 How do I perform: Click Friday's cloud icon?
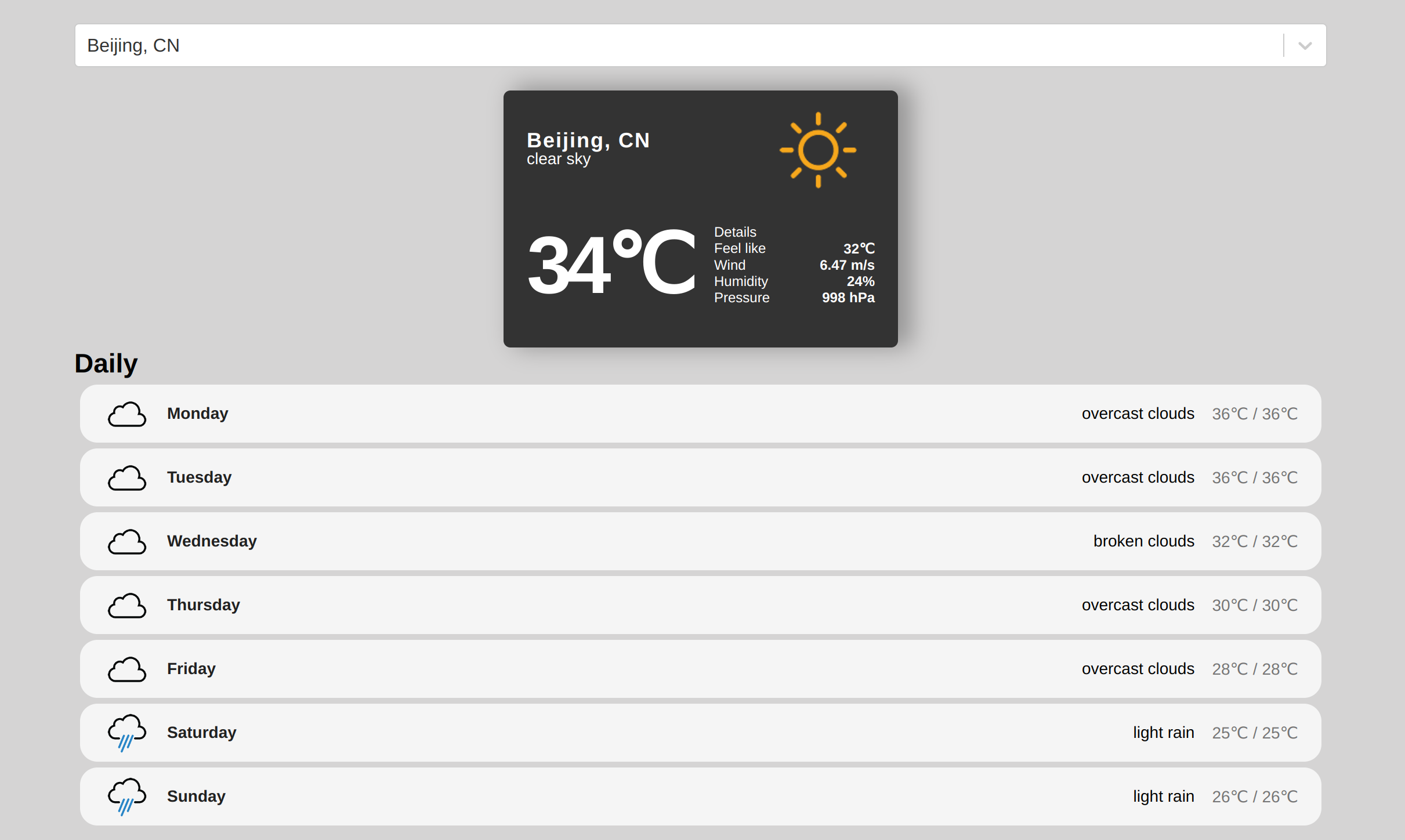coord(127,669)
